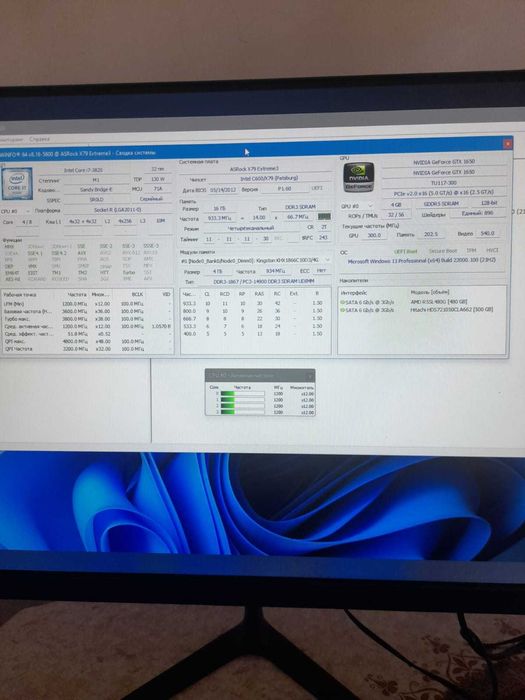Click the green icon beside the AMD R5SL480G drive
525x700 pixels.
tap(343, 302)
